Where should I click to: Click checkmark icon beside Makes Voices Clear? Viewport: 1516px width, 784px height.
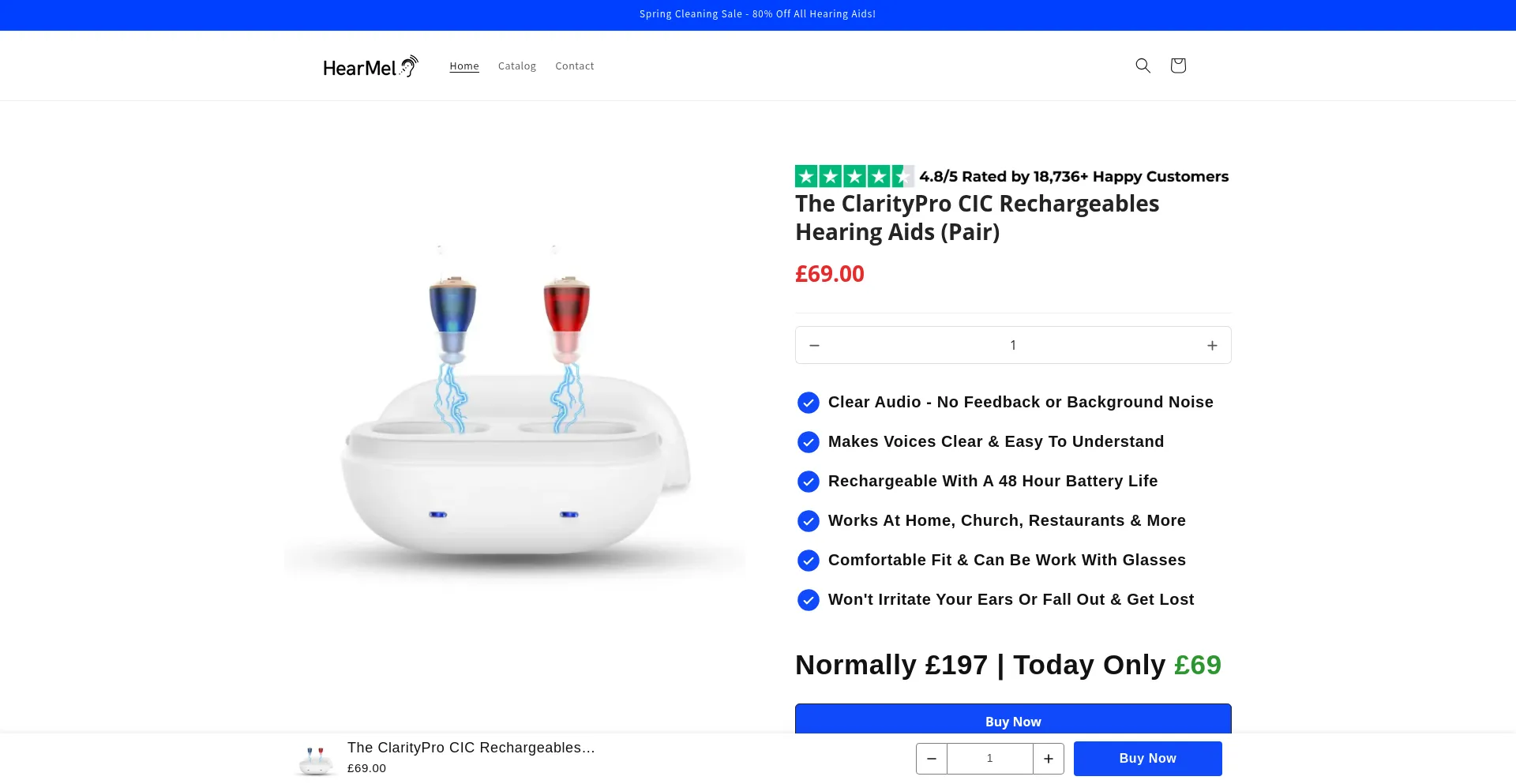pyautogui.click(x=808, y=442)
